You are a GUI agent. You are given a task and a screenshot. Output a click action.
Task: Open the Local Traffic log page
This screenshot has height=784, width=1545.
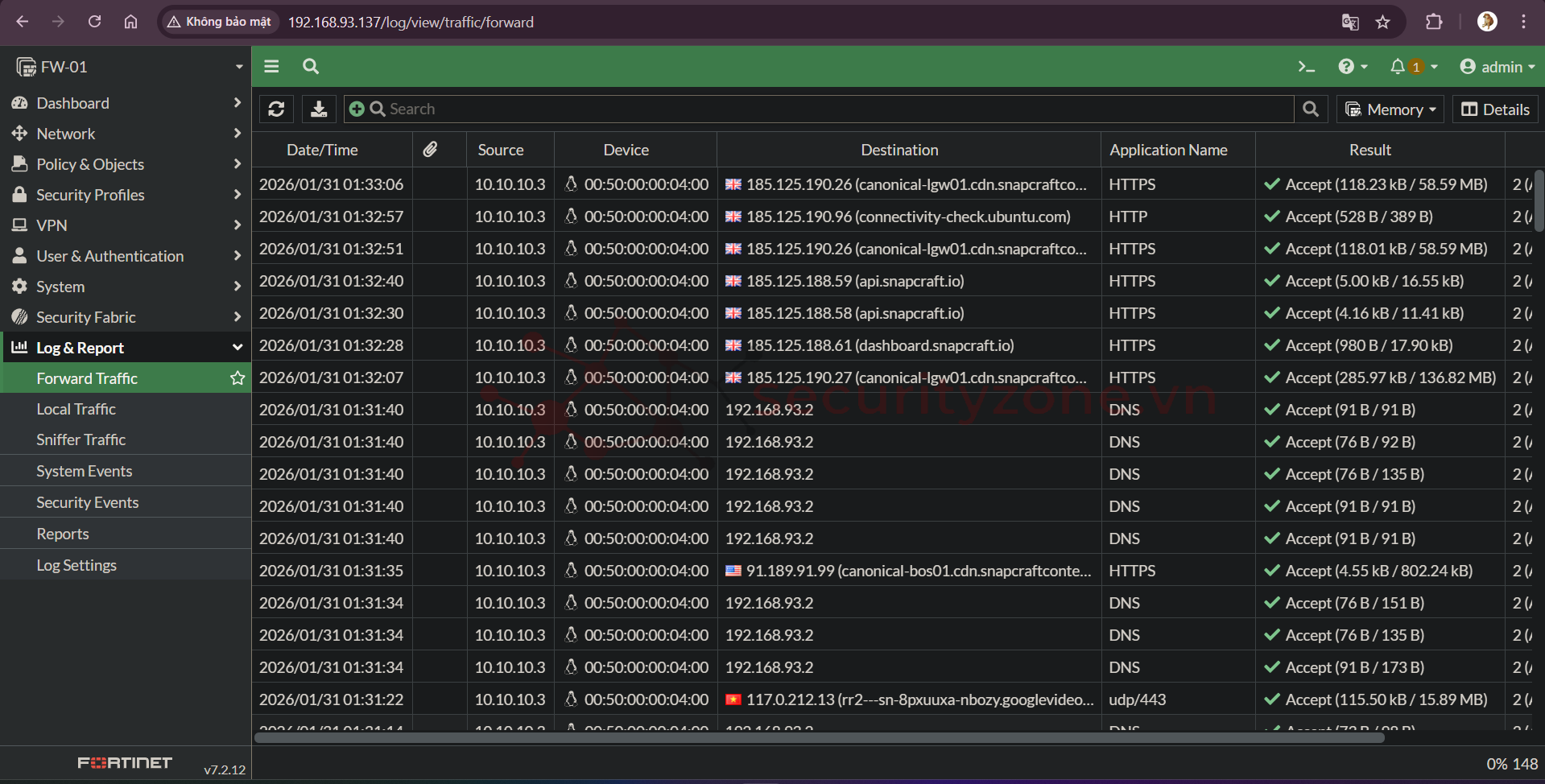[x=76, y=409]
